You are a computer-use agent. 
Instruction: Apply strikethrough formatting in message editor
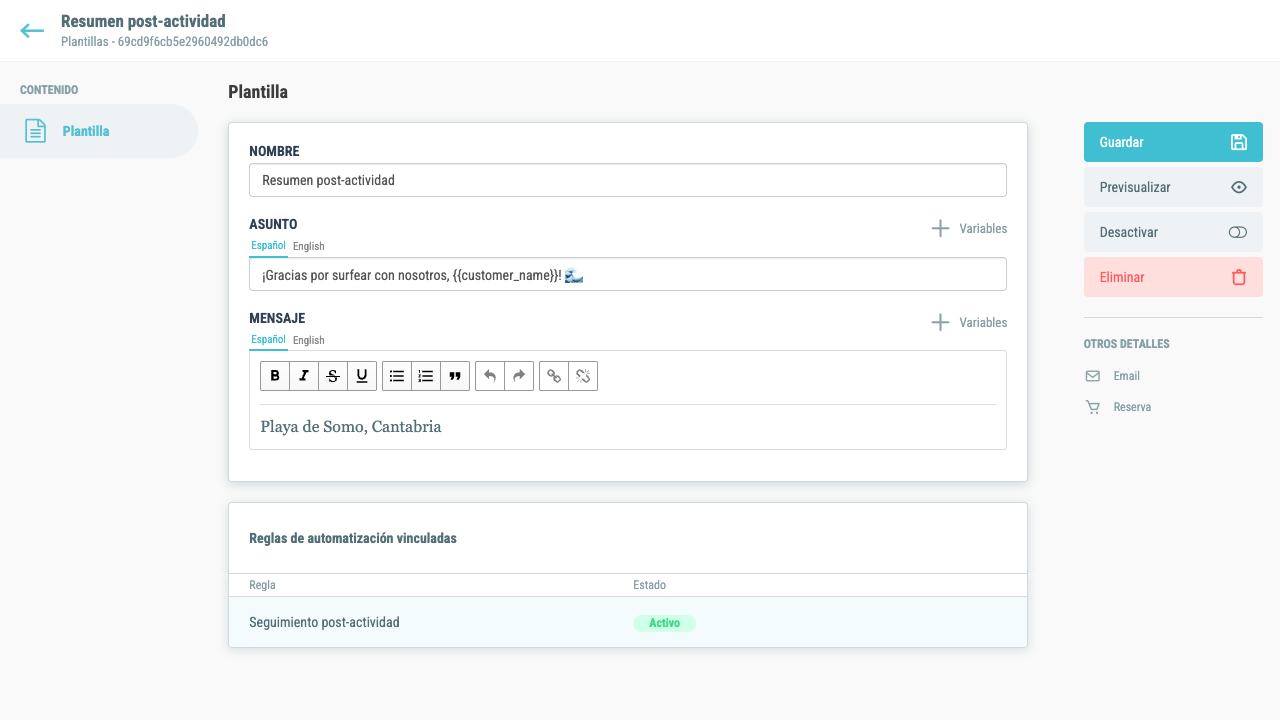point(333,376)
